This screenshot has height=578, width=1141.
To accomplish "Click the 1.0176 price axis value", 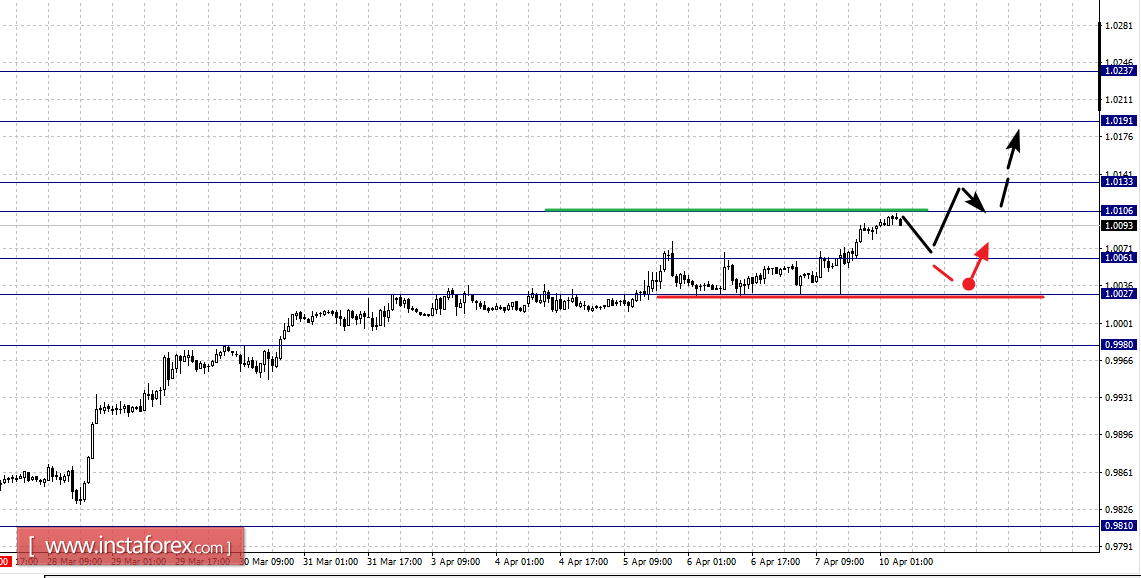I will [1118, 136].
